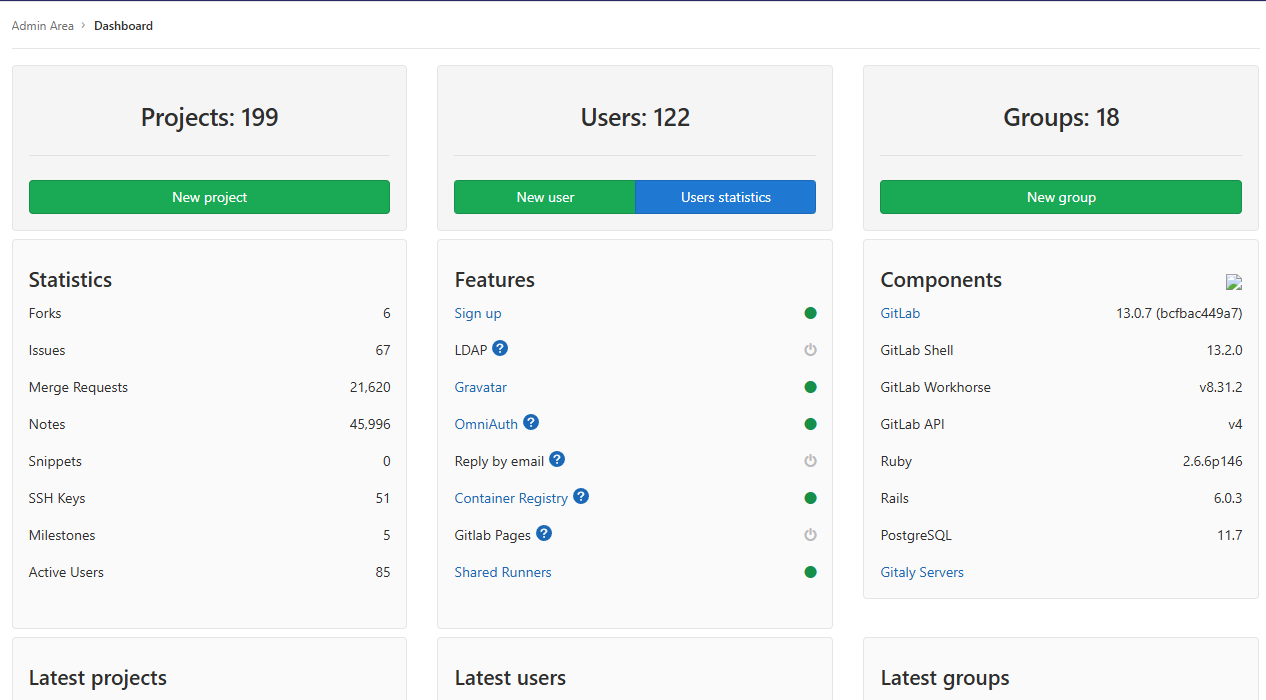Image resolution: width=1266 pixels, height=700 pixels.
Task: Click the Gitlab Pages disabled power icon
Action: 811,535
